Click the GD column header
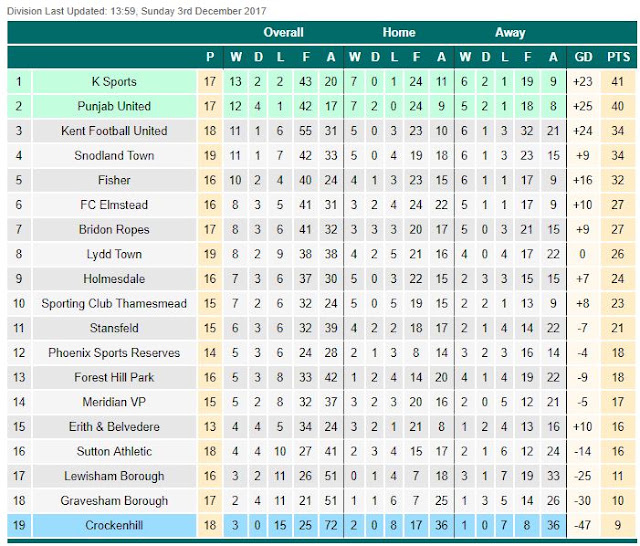 [x=583, y=57]
